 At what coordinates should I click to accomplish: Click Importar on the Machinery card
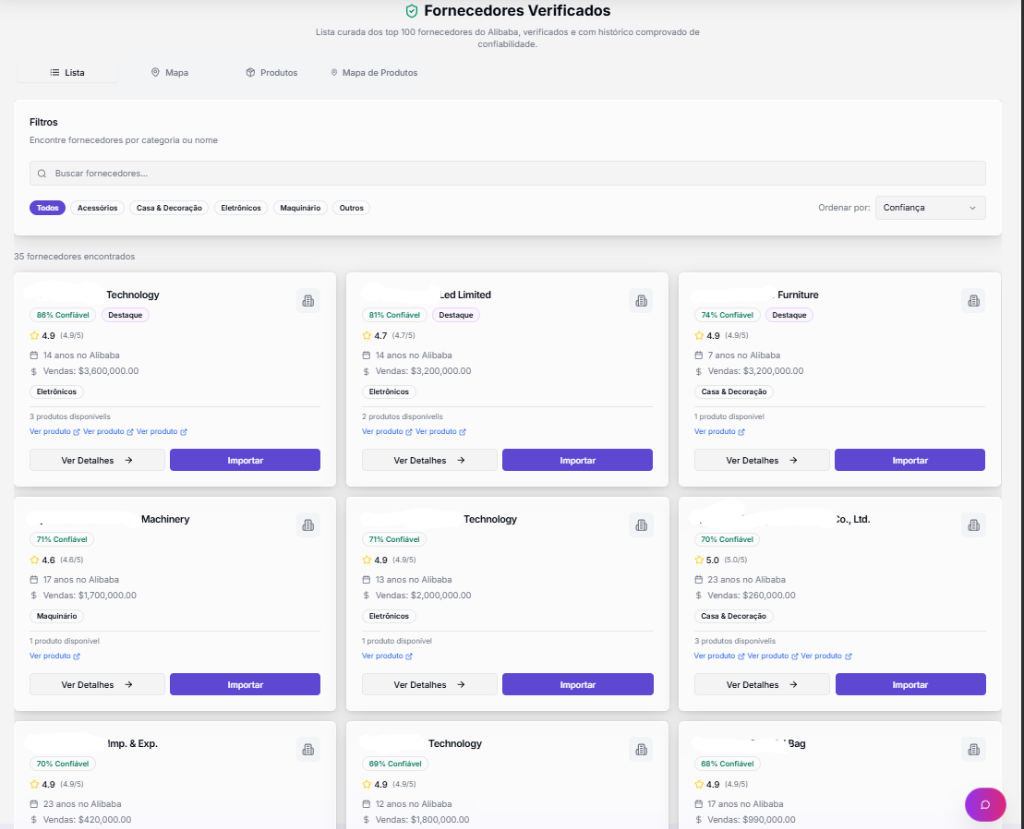point(245,685)
